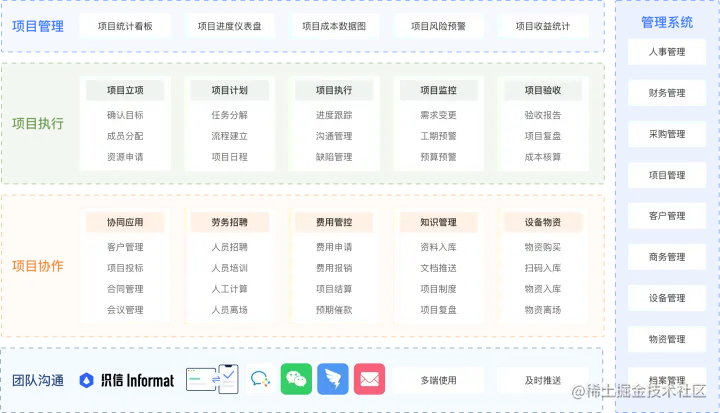This screenshot has height=413, width=720.
Task: Select the 进度跟踪 item
Action: pos(334,115)
